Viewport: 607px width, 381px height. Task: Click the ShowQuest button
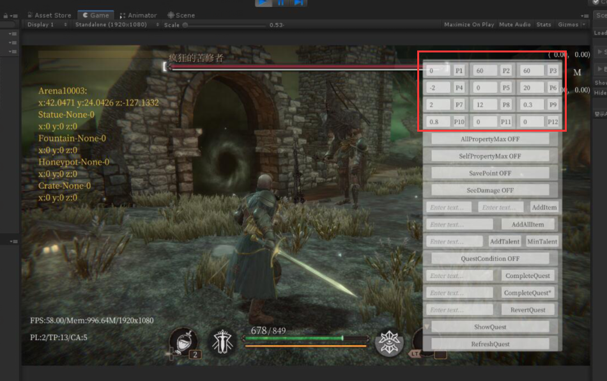tap(490, 327)
